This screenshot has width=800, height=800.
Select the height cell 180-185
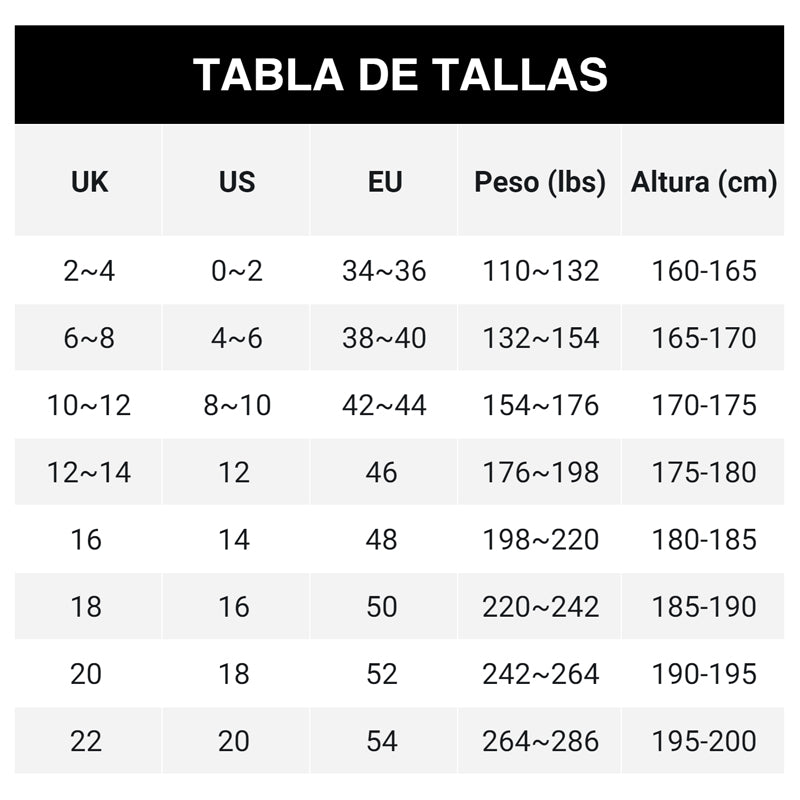click(703, 539)
